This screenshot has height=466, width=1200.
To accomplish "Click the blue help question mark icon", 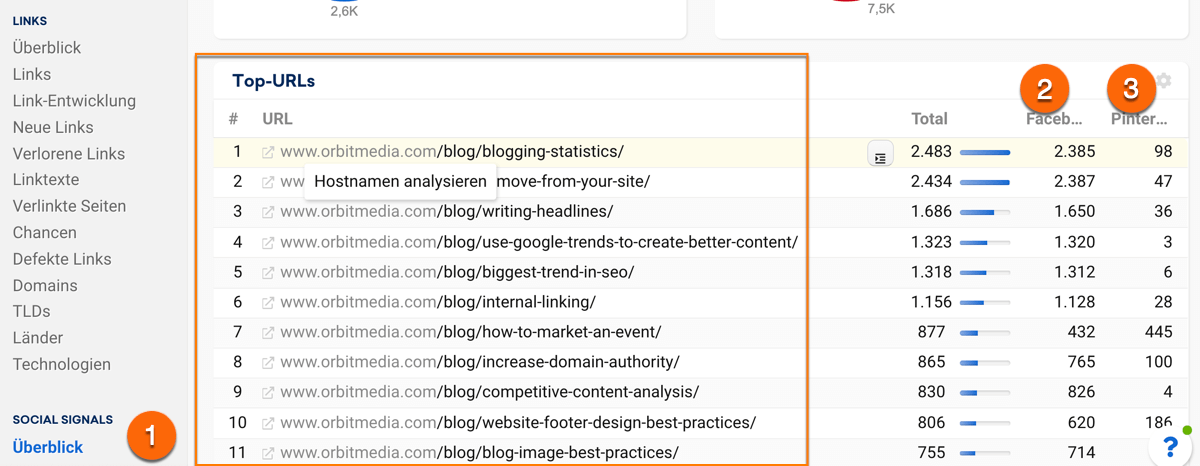I will click(x=1170, y=446).
